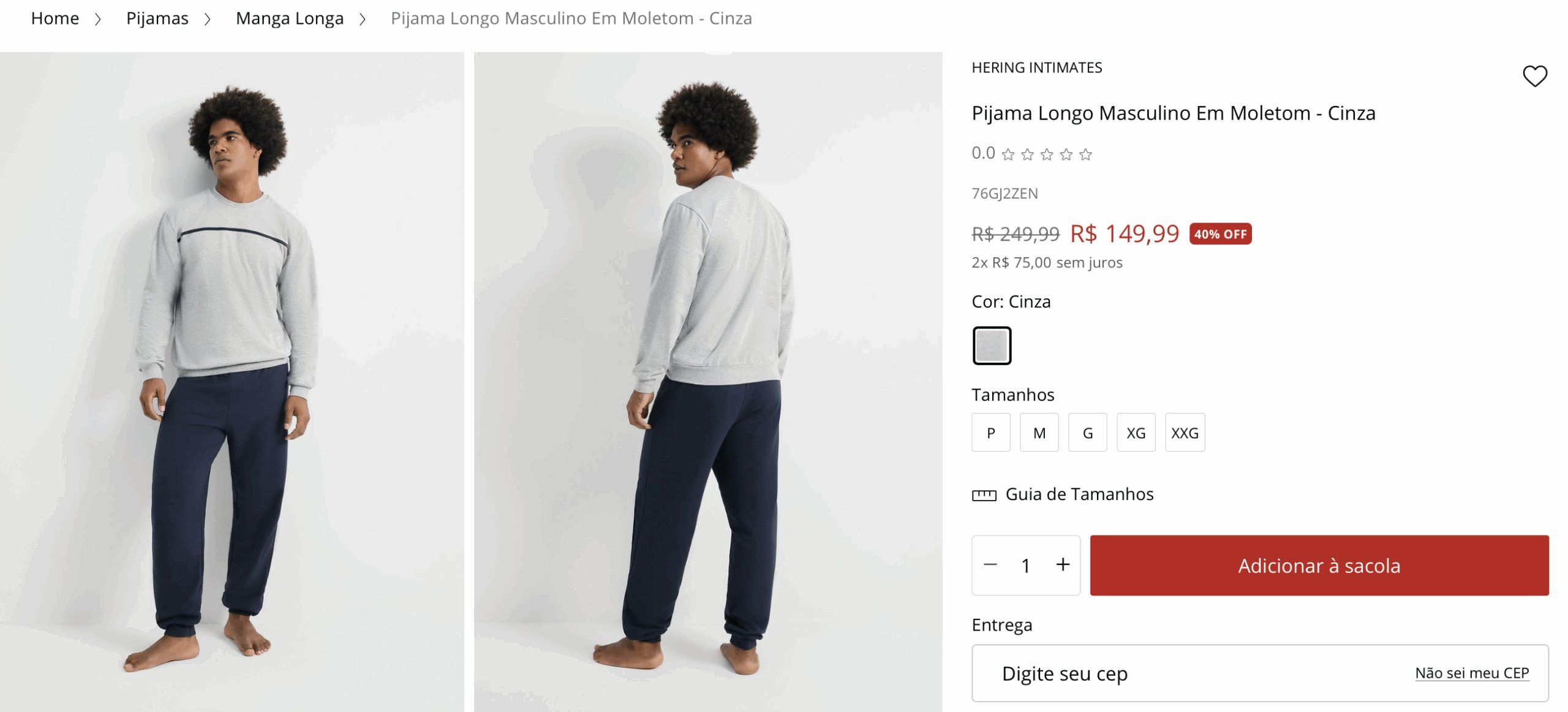Image resolution: width=1568 pixels, height=712 pixels.
Task: Choose size G
Action: pos(1087,433)
